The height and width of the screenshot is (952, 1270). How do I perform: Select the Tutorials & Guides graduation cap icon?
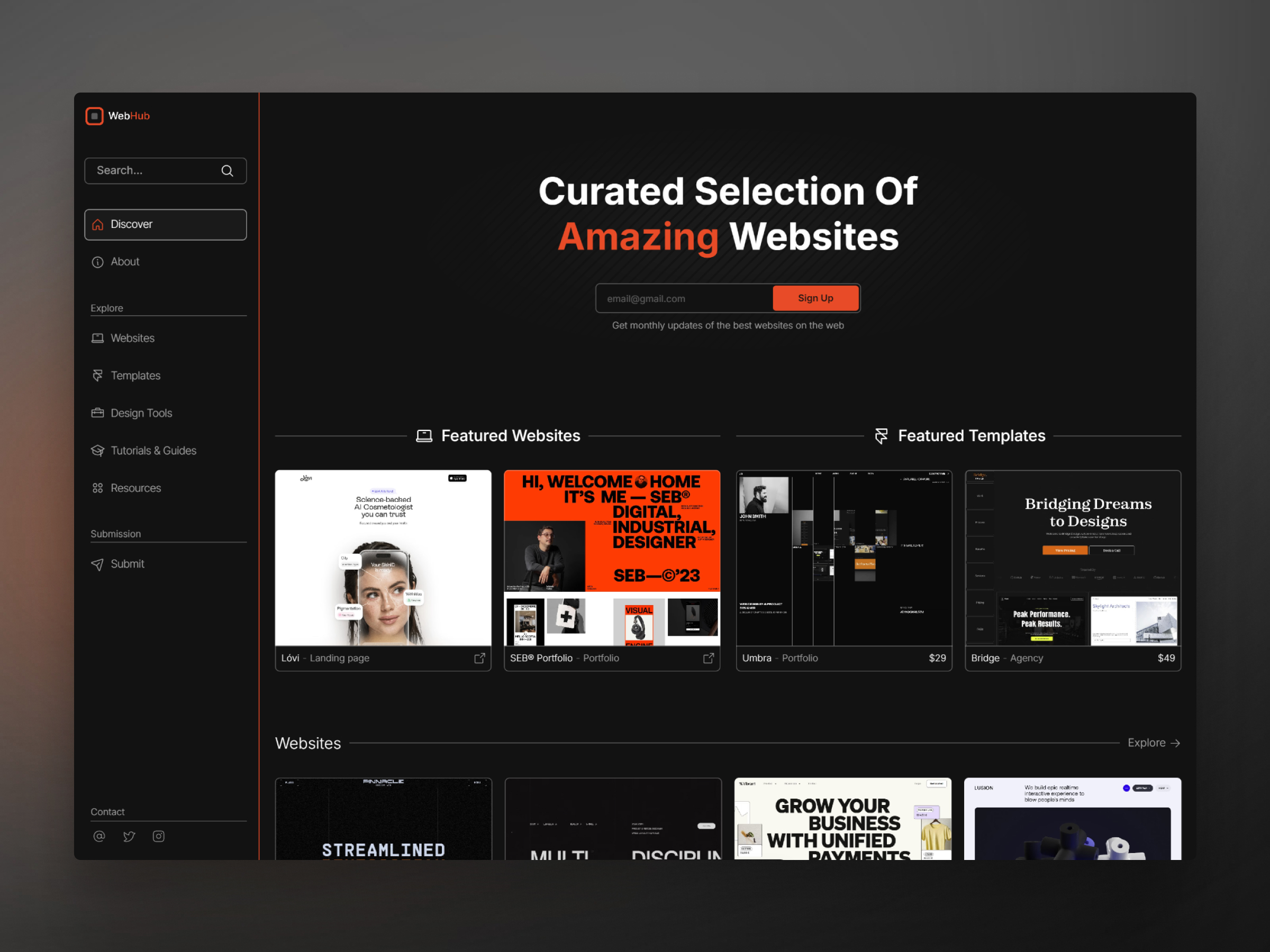[x=97, y=451]
